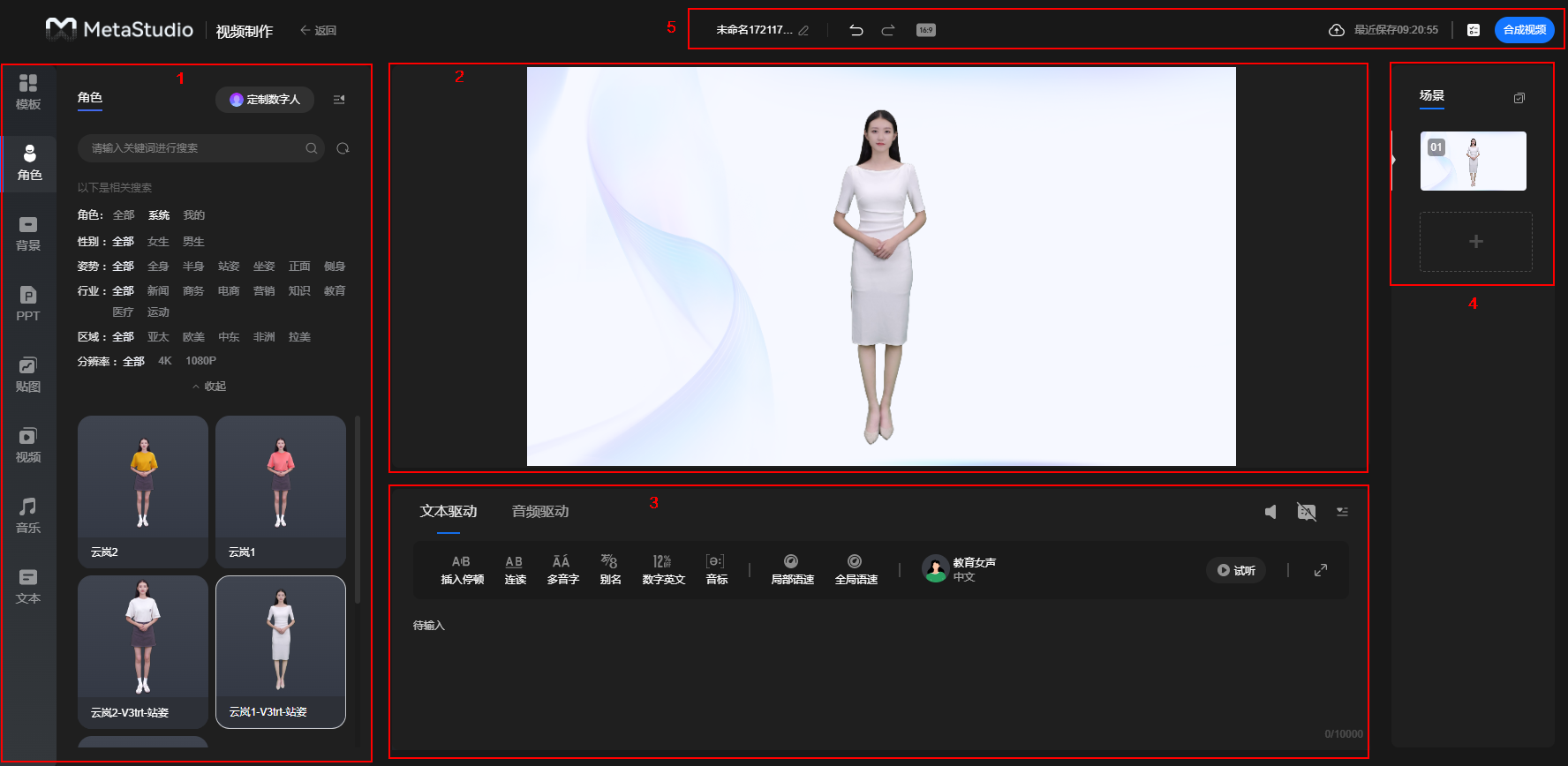Filter 性别 by 女生
The width and height of the screenshot is (1568, 766).
158,242
